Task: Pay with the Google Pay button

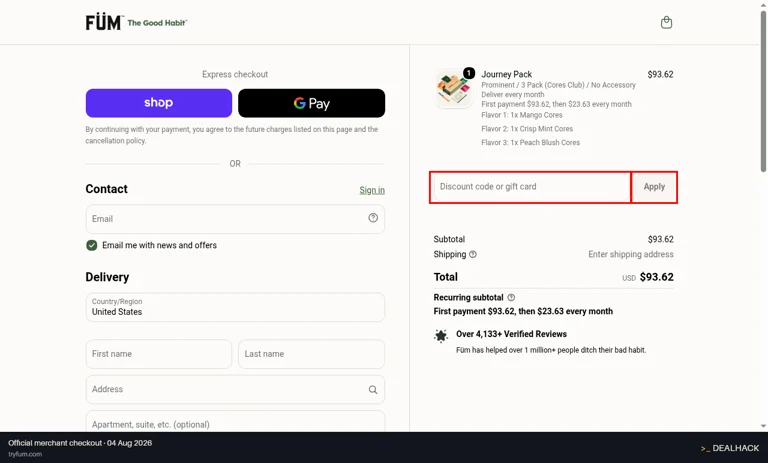Action: pos(312,103)
